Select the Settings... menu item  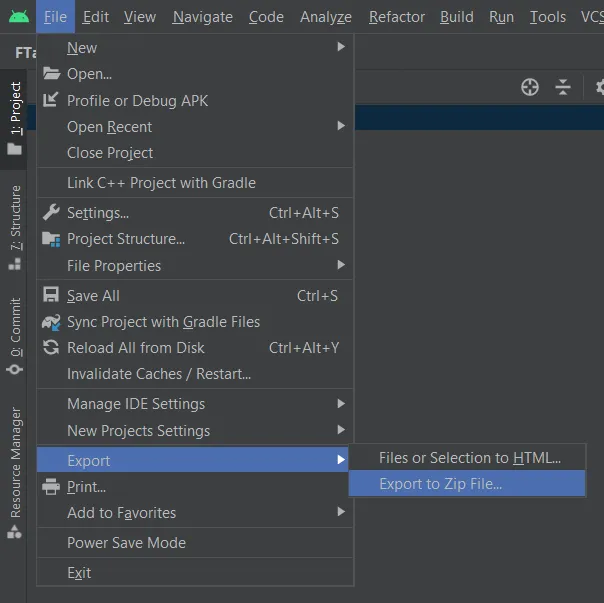(x=195, y=213)
